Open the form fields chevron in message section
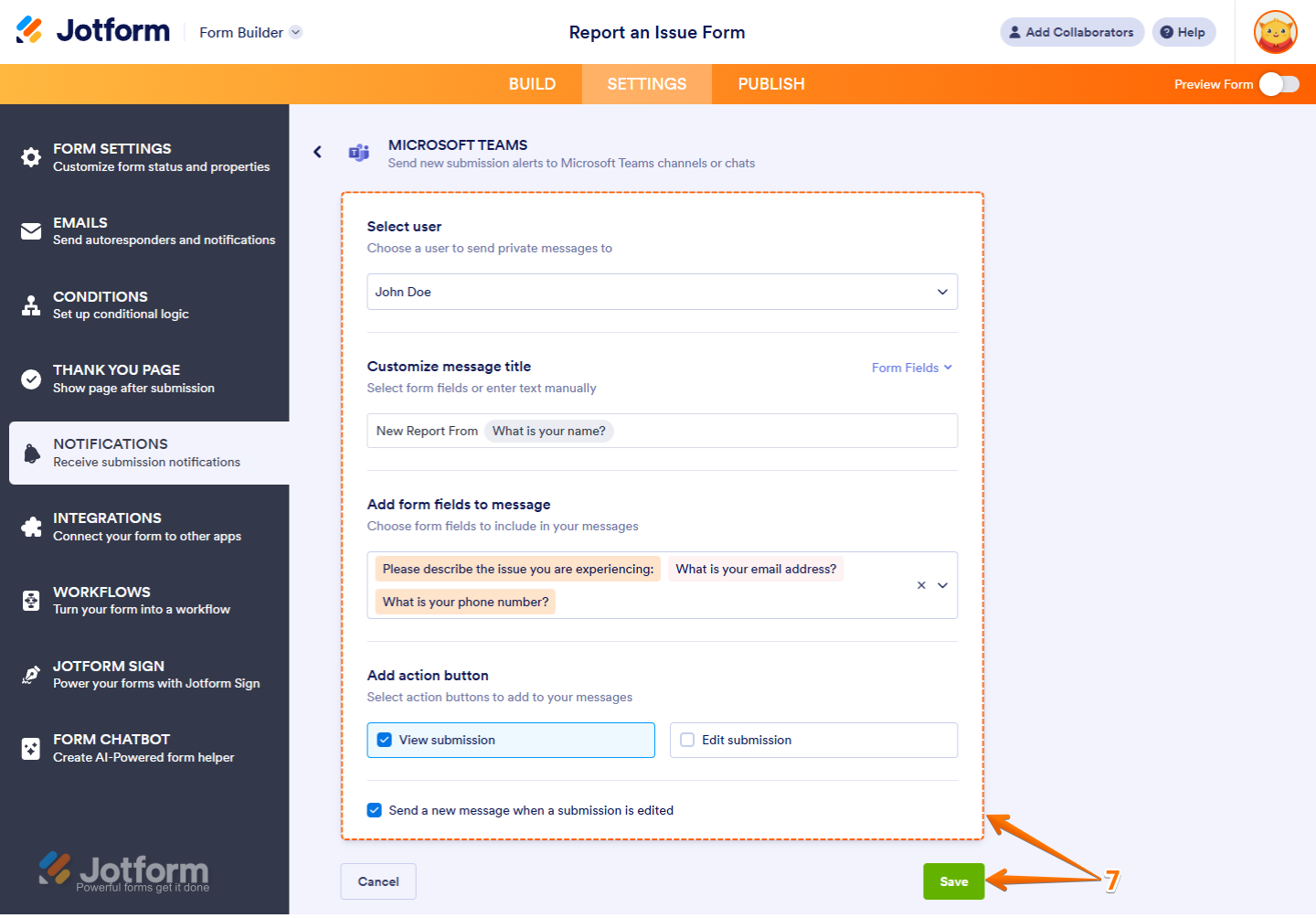Screen dimensions: 1316x918 (x=942, y=585)
